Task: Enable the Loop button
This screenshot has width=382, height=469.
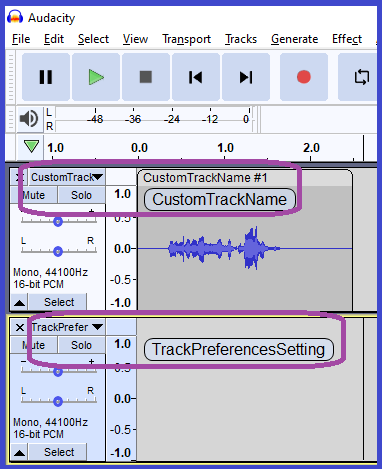Action: tap(360, 77)
